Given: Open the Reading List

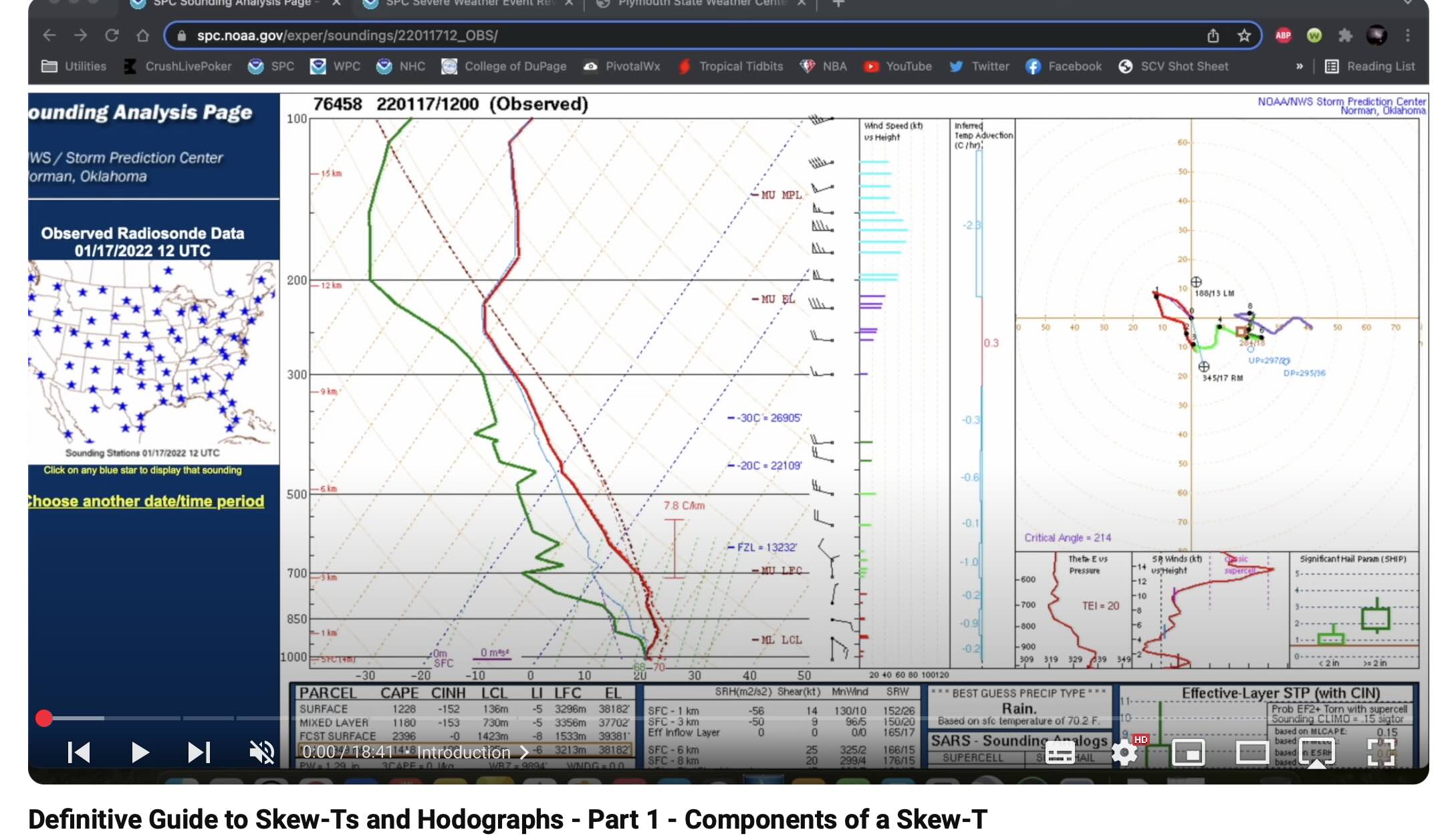Looking at the screenshot, I should pyautogui.click(x=1370, y=66).
